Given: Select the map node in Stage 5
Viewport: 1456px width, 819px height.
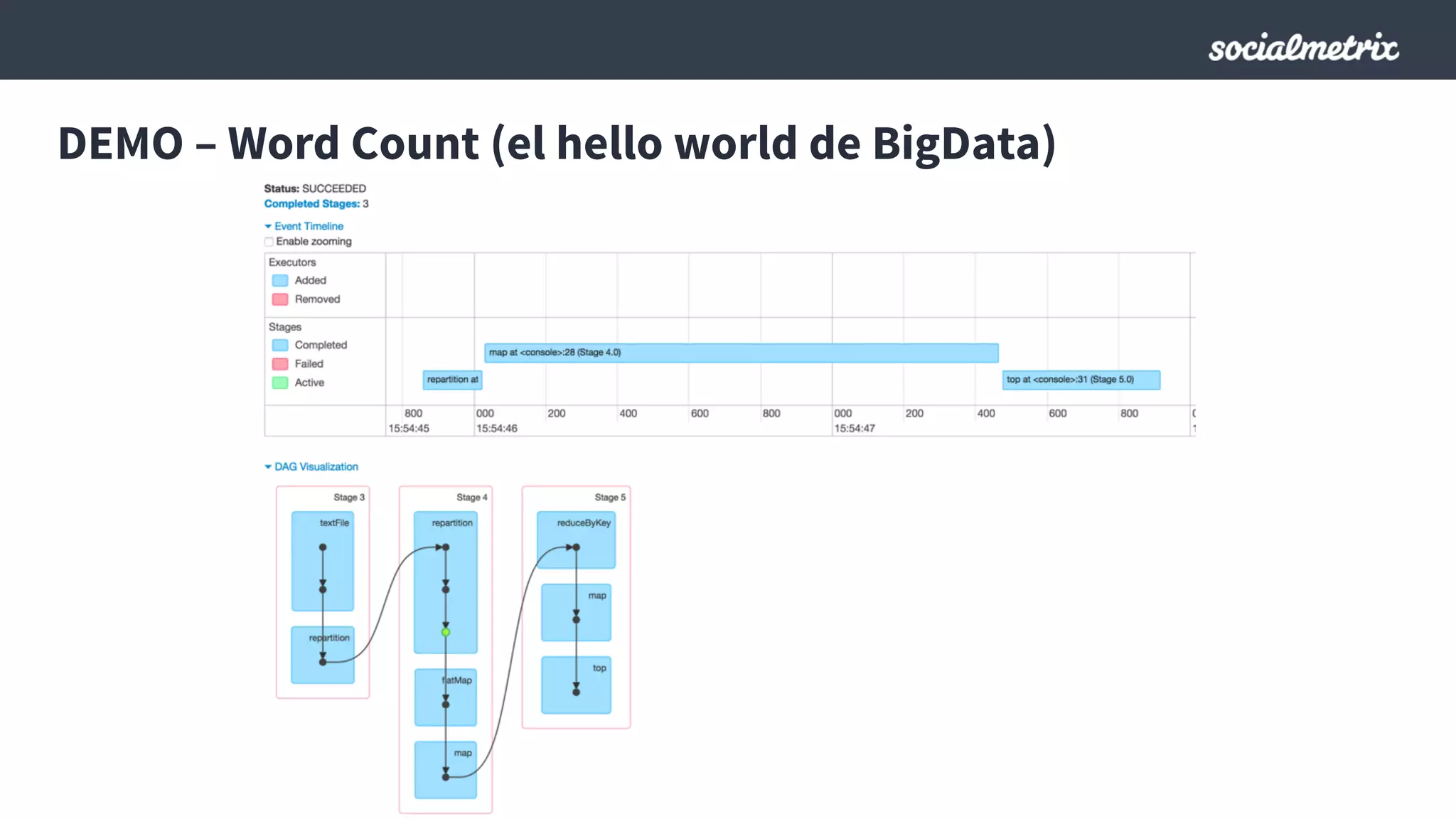Looking at the screenshot, I should coord(576,613).
